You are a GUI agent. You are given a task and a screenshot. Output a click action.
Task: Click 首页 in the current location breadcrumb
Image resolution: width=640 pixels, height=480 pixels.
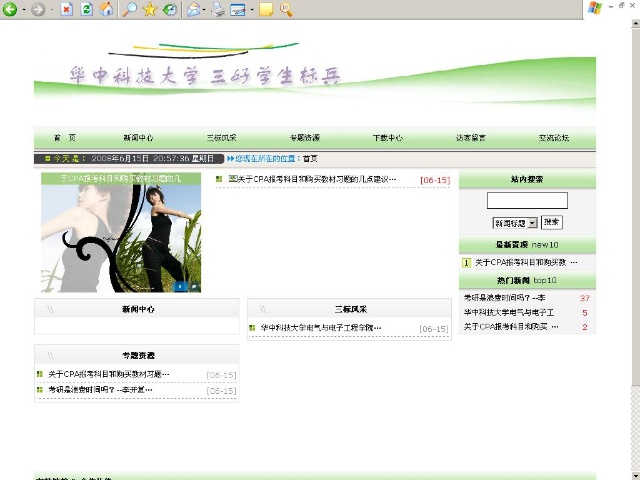click(x=310, y=159)
